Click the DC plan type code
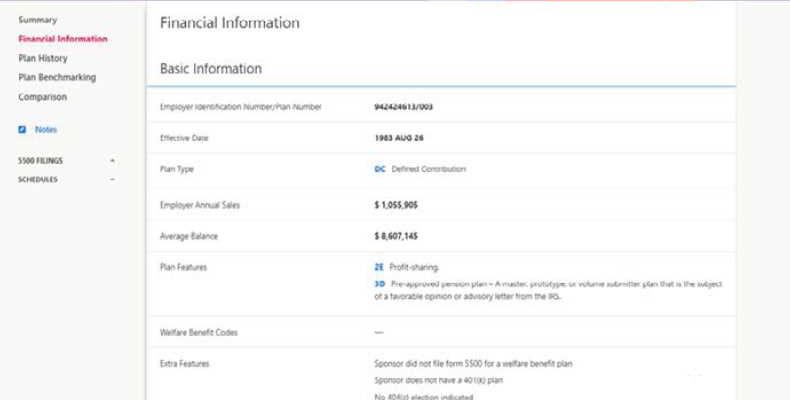Screen dimensions: 790x400 coord(379,169)
